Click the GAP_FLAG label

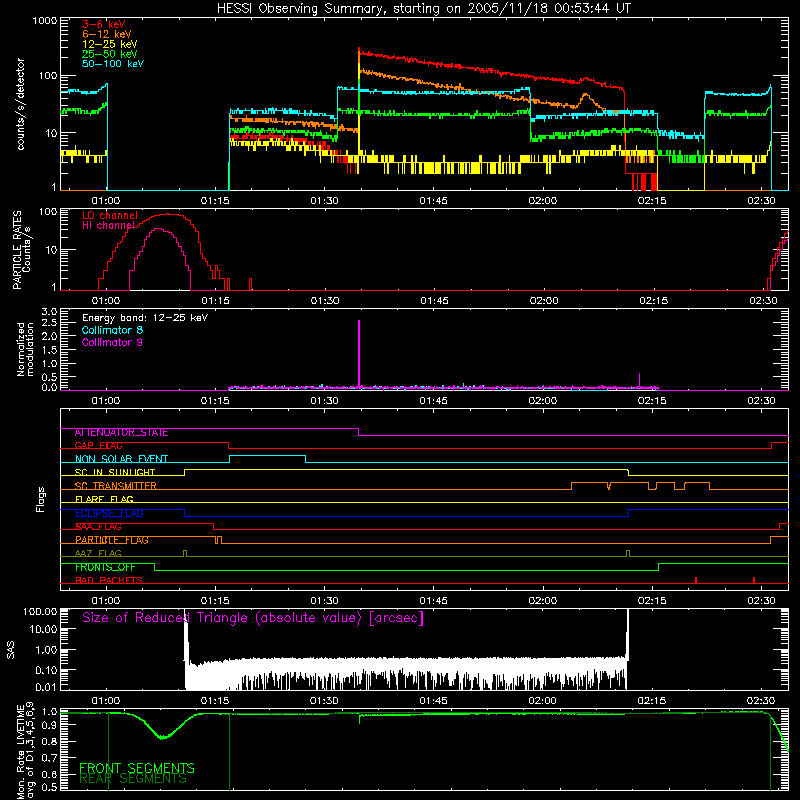click(x=98, y=445)
